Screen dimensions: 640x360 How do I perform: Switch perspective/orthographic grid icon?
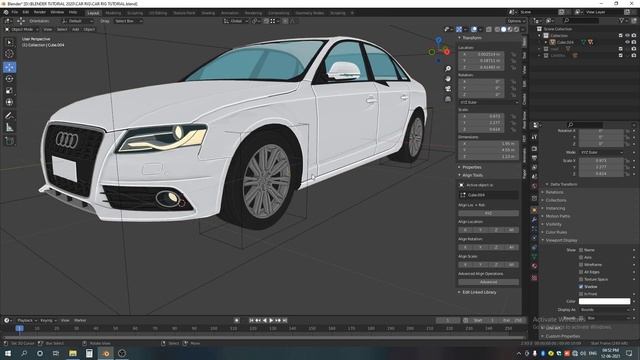tap(448, 99)
